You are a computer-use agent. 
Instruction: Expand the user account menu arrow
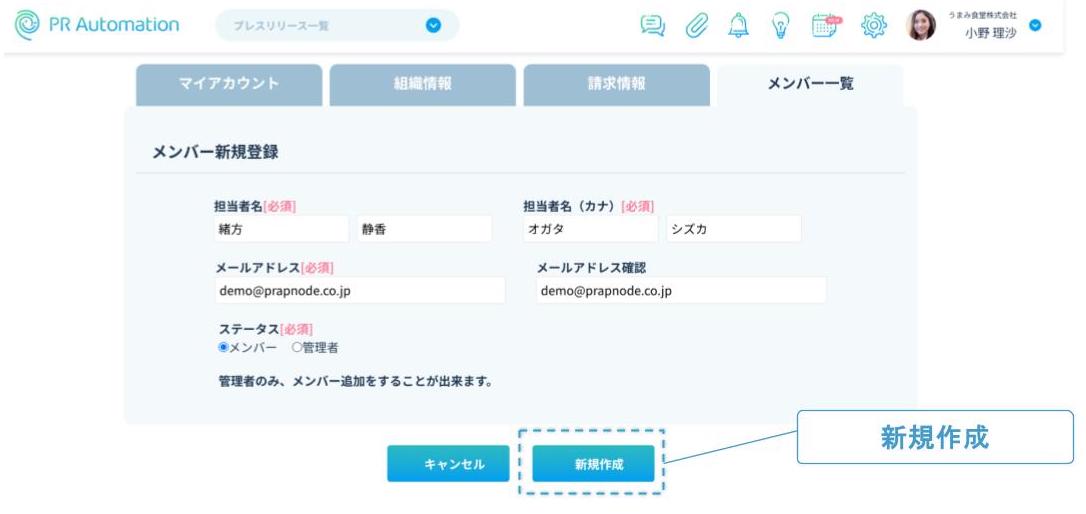pyautogui.click(x=1035, y=26)
